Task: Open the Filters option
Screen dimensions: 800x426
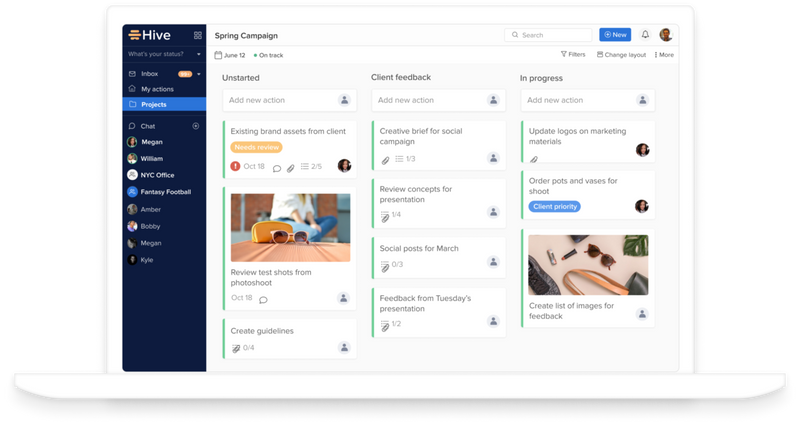Action: click(x=573, y=55)
